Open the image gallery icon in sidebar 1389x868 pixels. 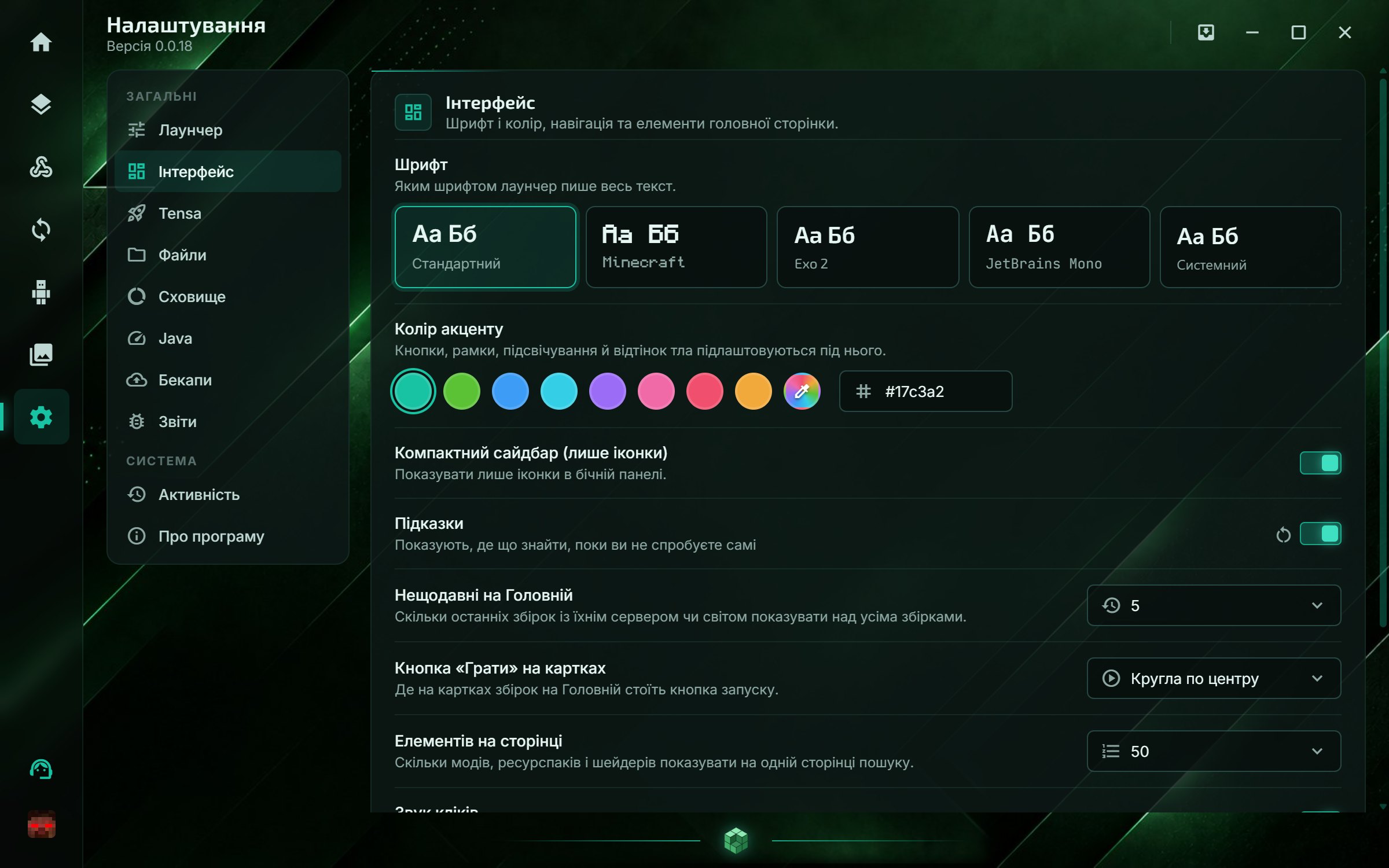[x=41, y=355]
